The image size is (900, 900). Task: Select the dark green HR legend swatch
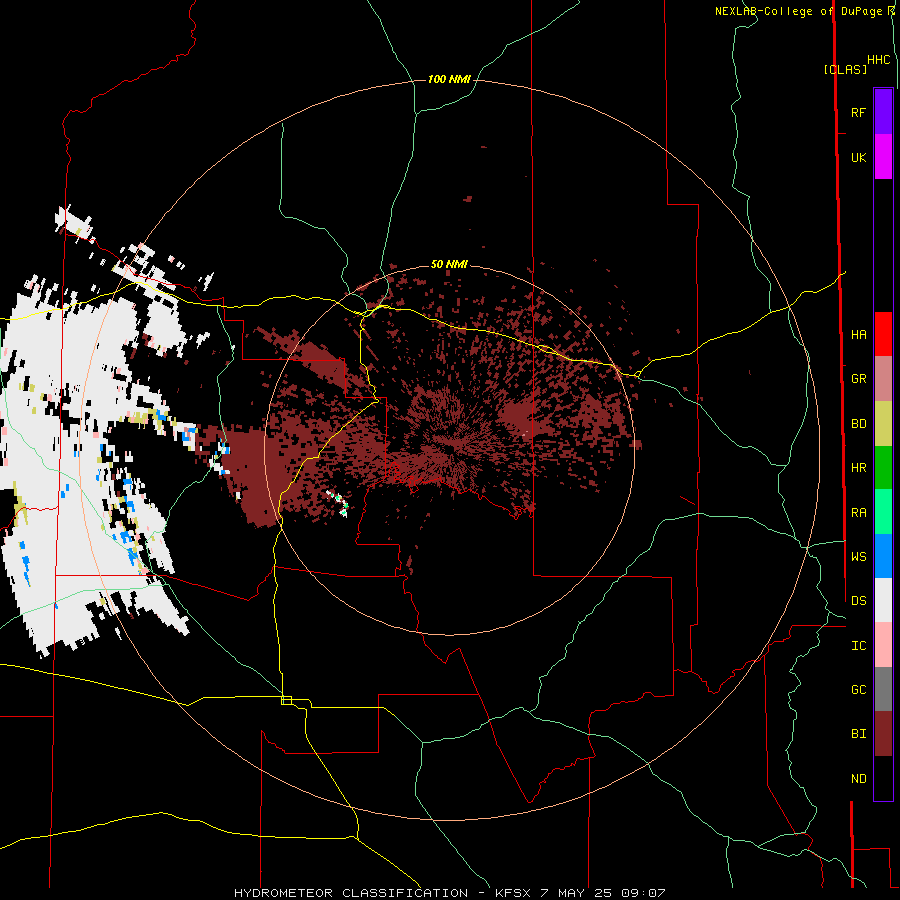pos(883,467)
